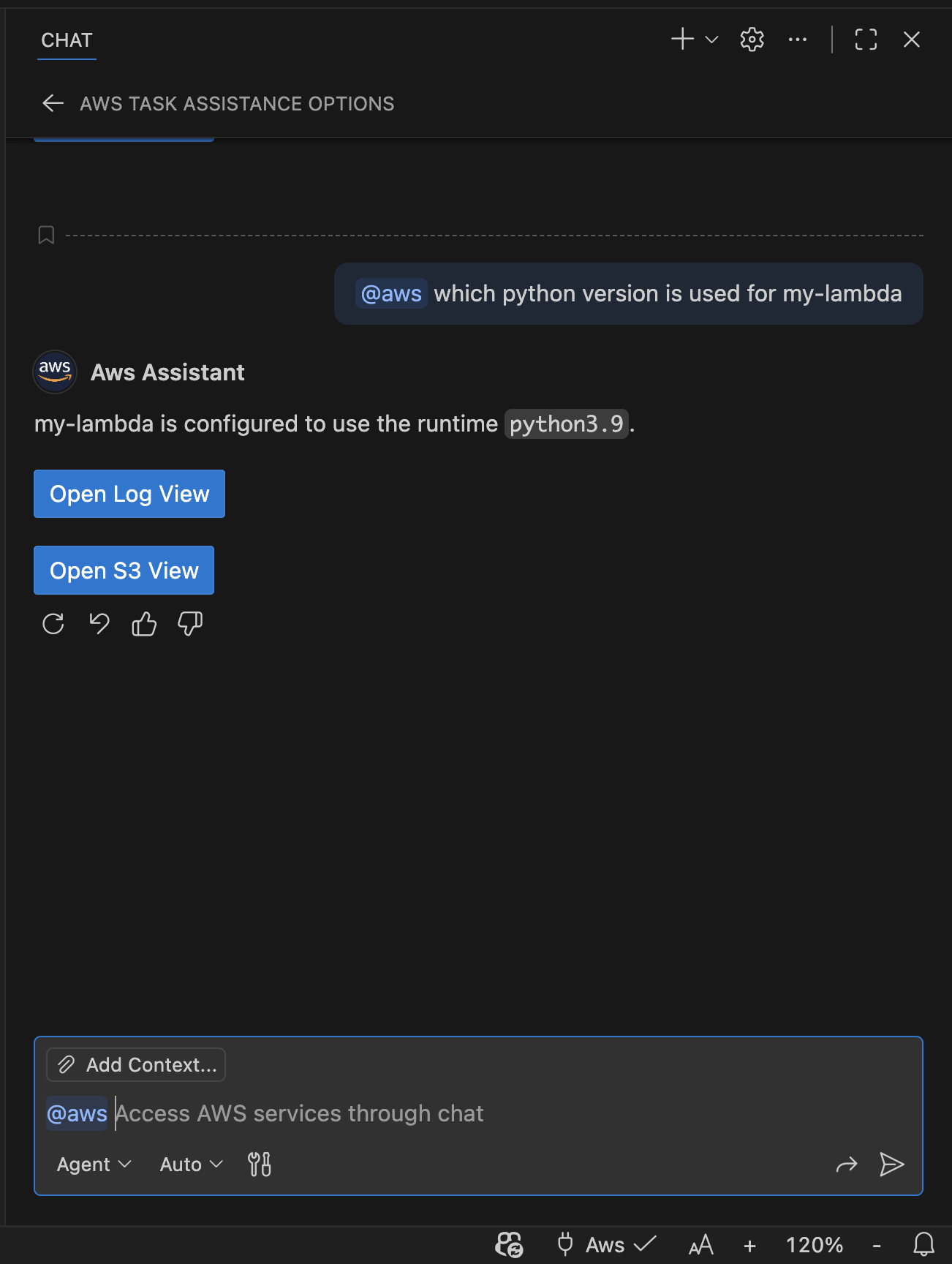
Task: Open the settings gear icon
Action: pyautogui.click(x=752, y=39)
